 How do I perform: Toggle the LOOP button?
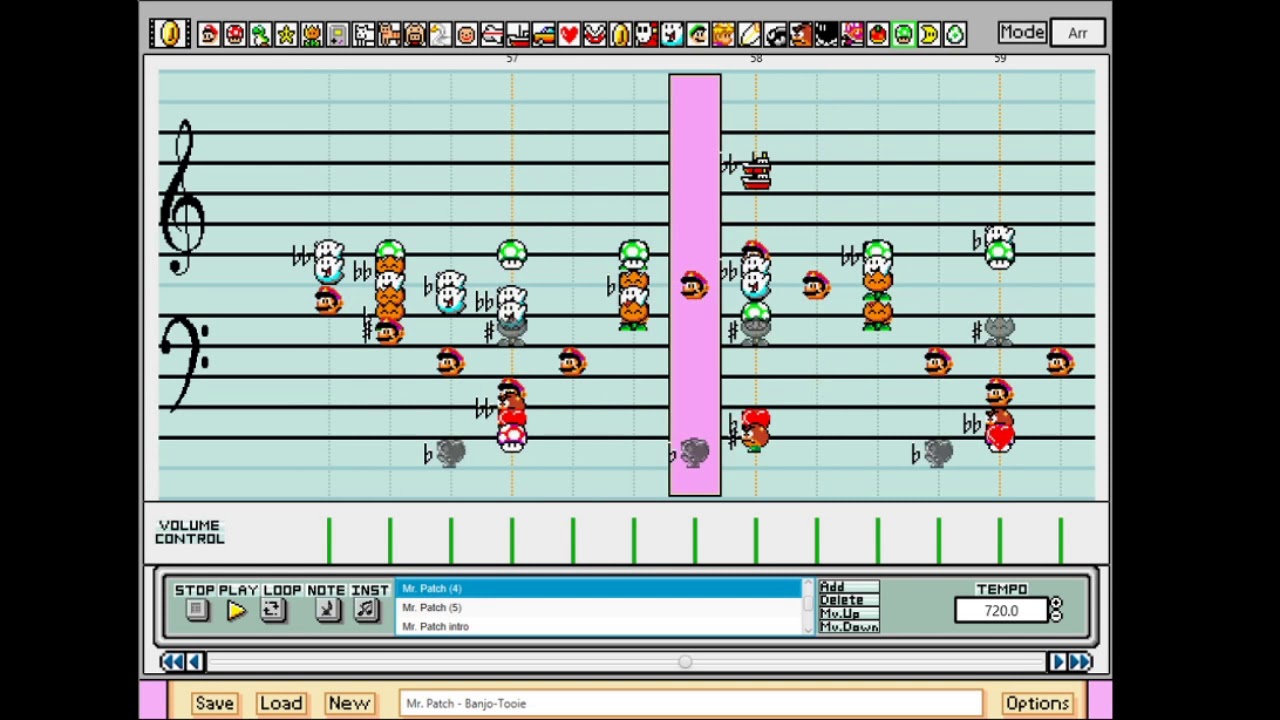[272, 610]
